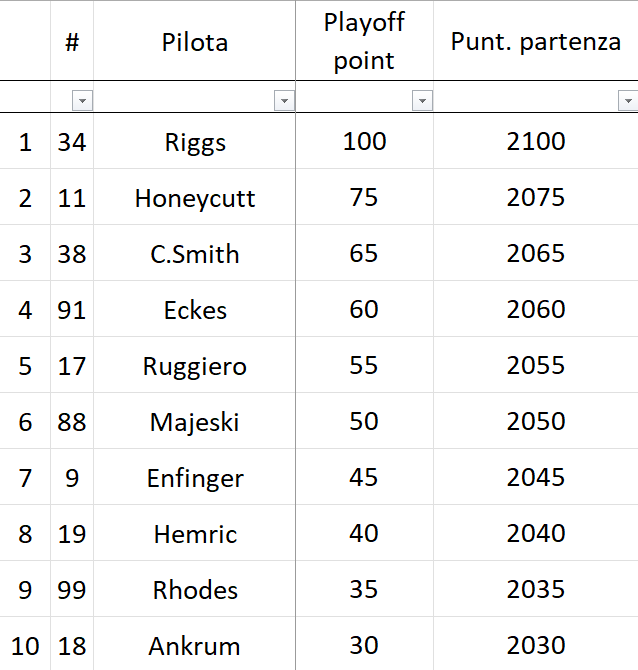Click car number 91 cell
The height and width of the screenshot is (670, 638).
click(72, 309)
